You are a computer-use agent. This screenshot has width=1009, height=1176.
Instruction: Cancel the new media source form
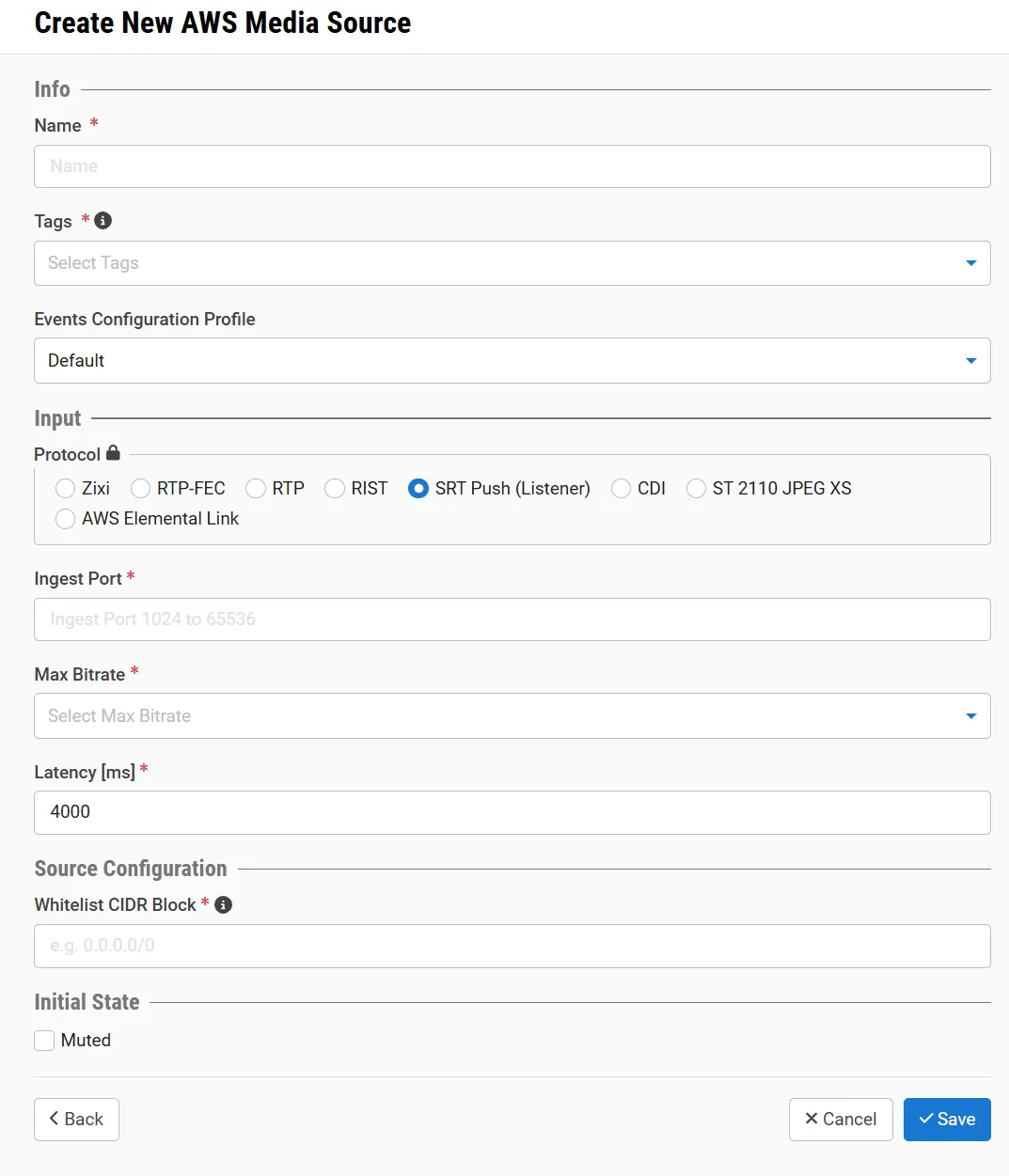[x=841, y=1120]
